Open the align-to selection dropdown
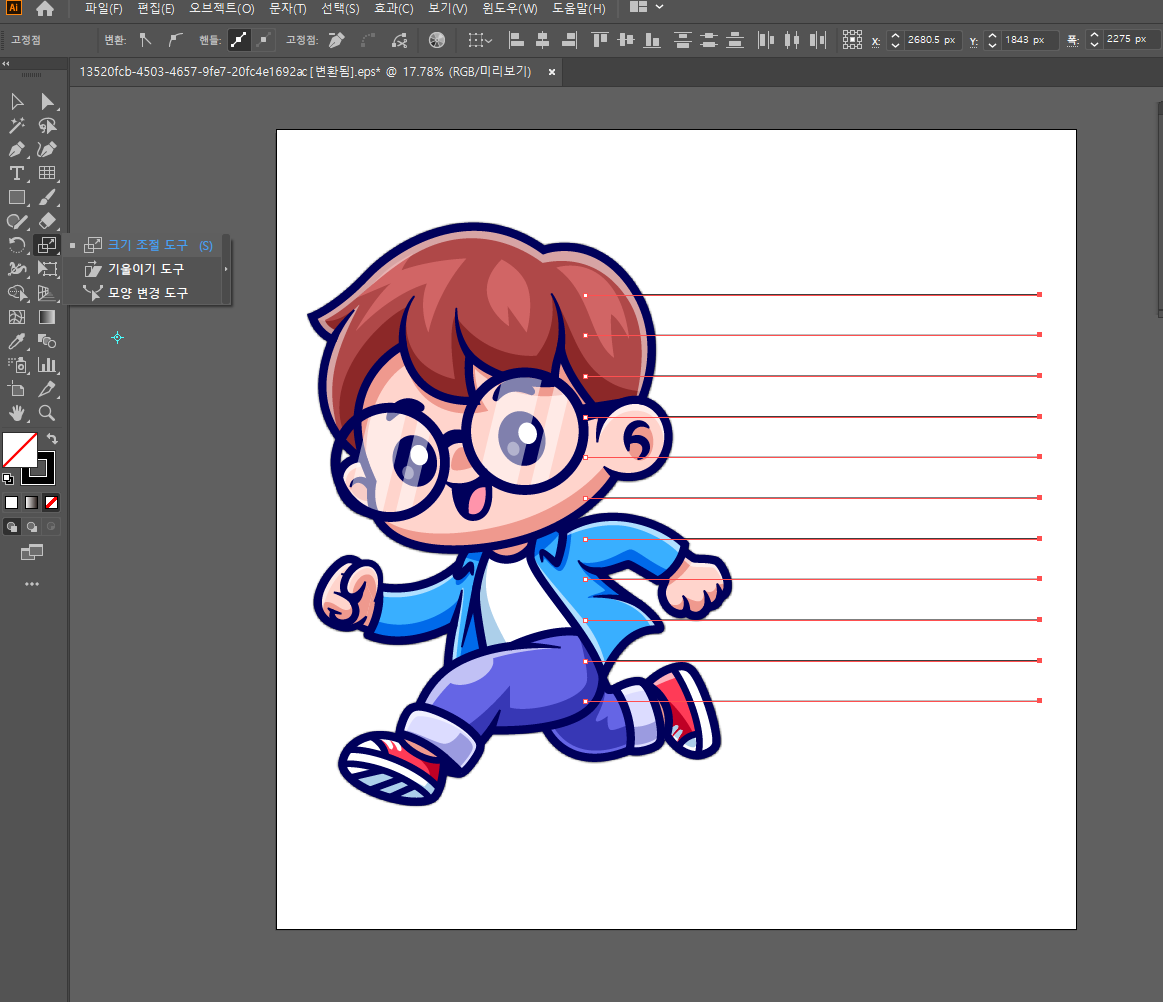 click(480, 40)
